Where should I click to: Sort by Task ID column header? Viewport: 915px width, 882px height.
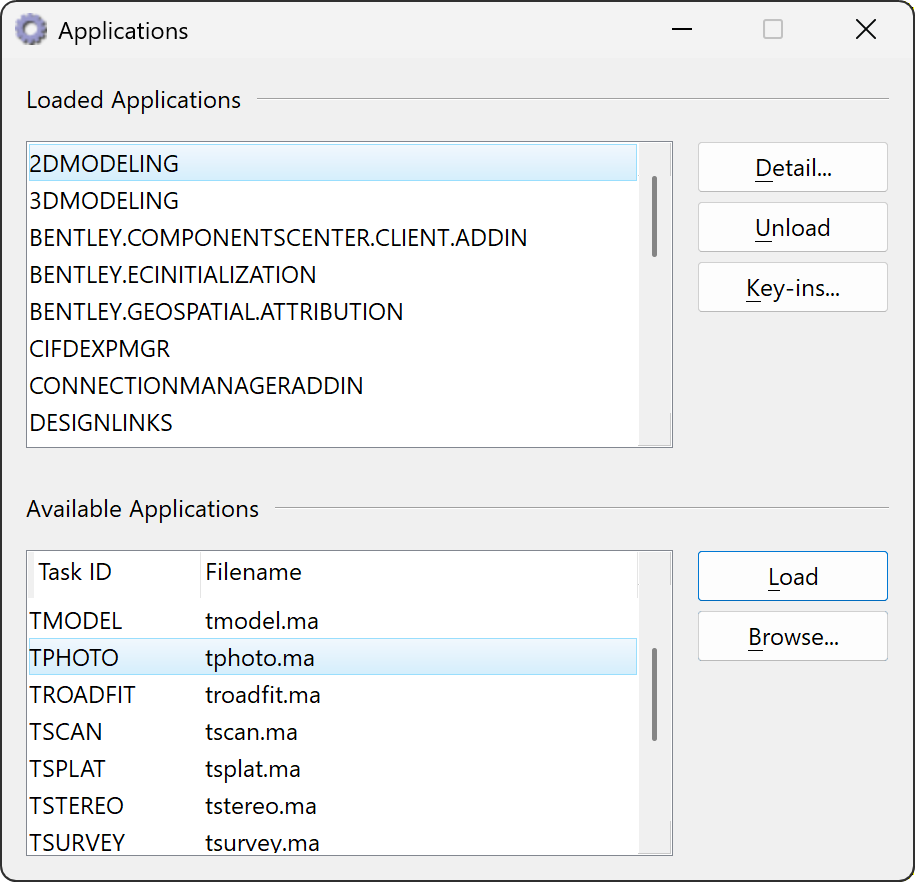coord(115,573)
